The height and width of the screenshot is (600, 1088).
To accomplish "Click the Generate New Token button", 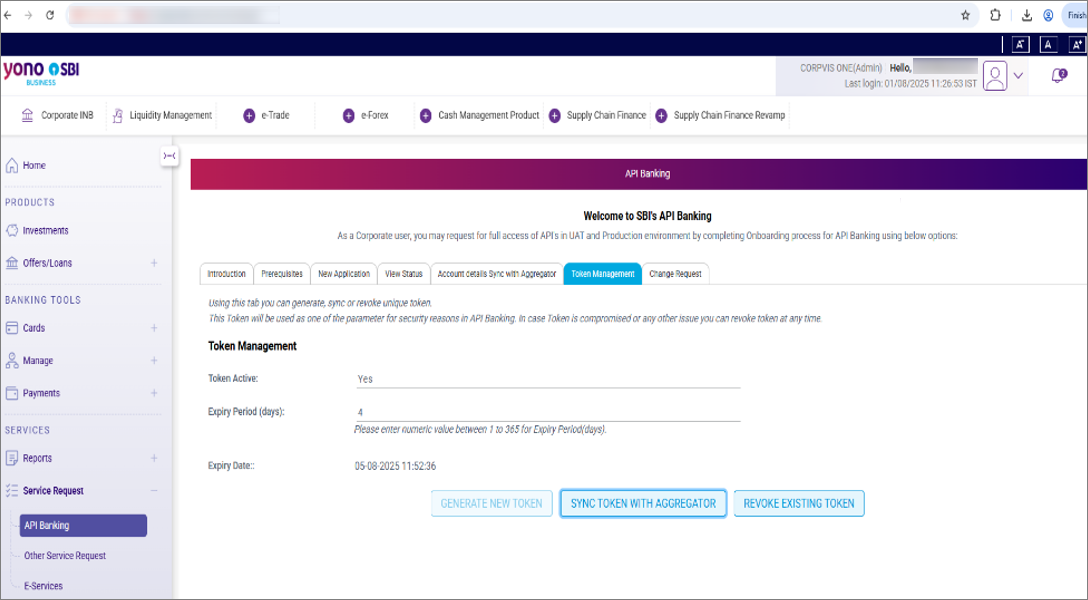I will (x=491, y=504).
